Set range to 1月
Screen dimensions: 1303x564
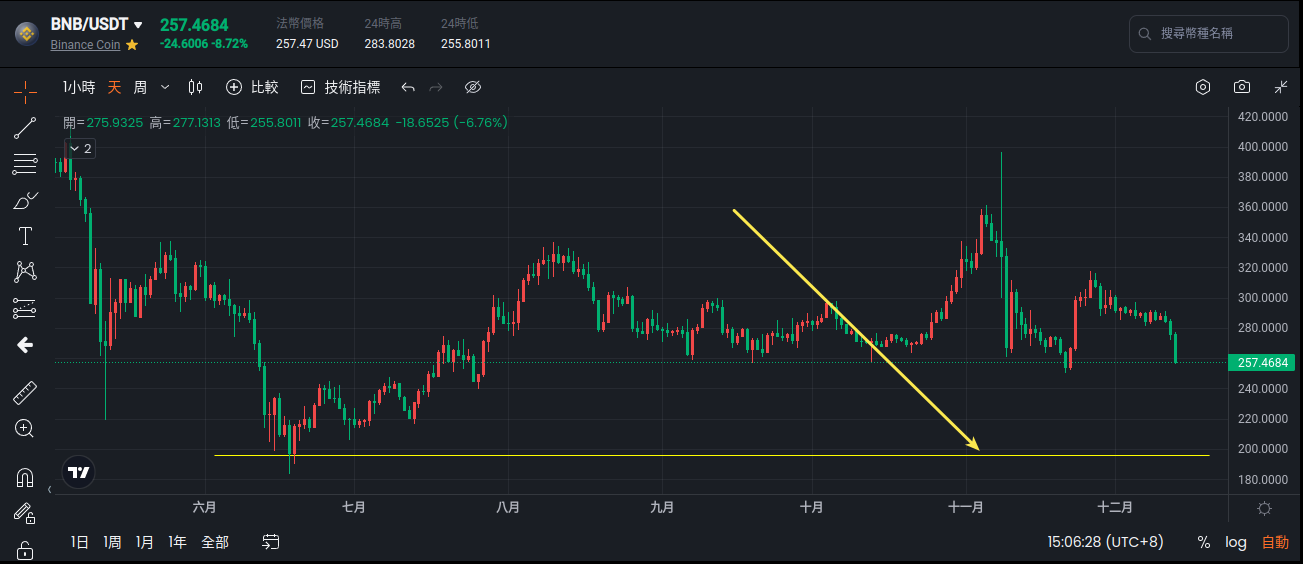click(x=144, y=542)
